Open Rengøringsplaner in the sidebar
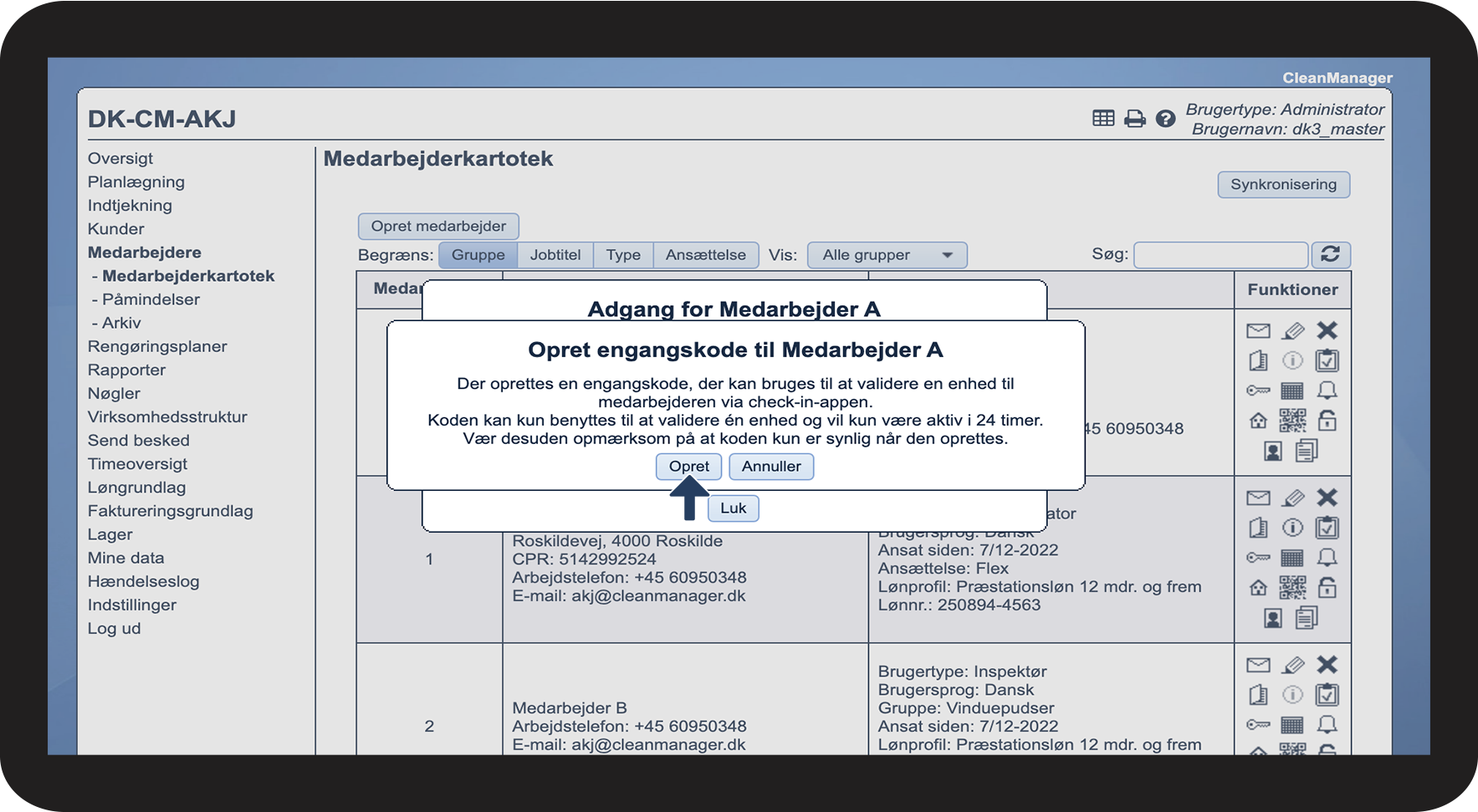The image size is (1478, 812). pos(157,346)
